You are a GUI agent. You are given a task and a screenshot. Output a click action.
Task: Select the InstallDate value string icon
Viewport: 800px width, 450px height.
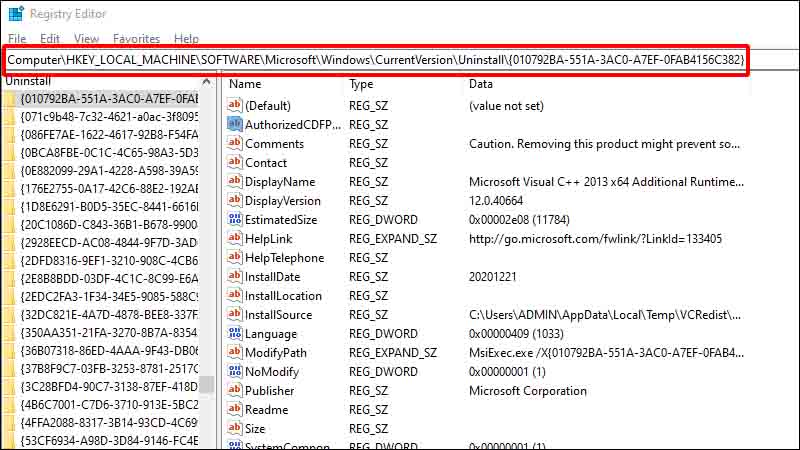click(235, 276)
